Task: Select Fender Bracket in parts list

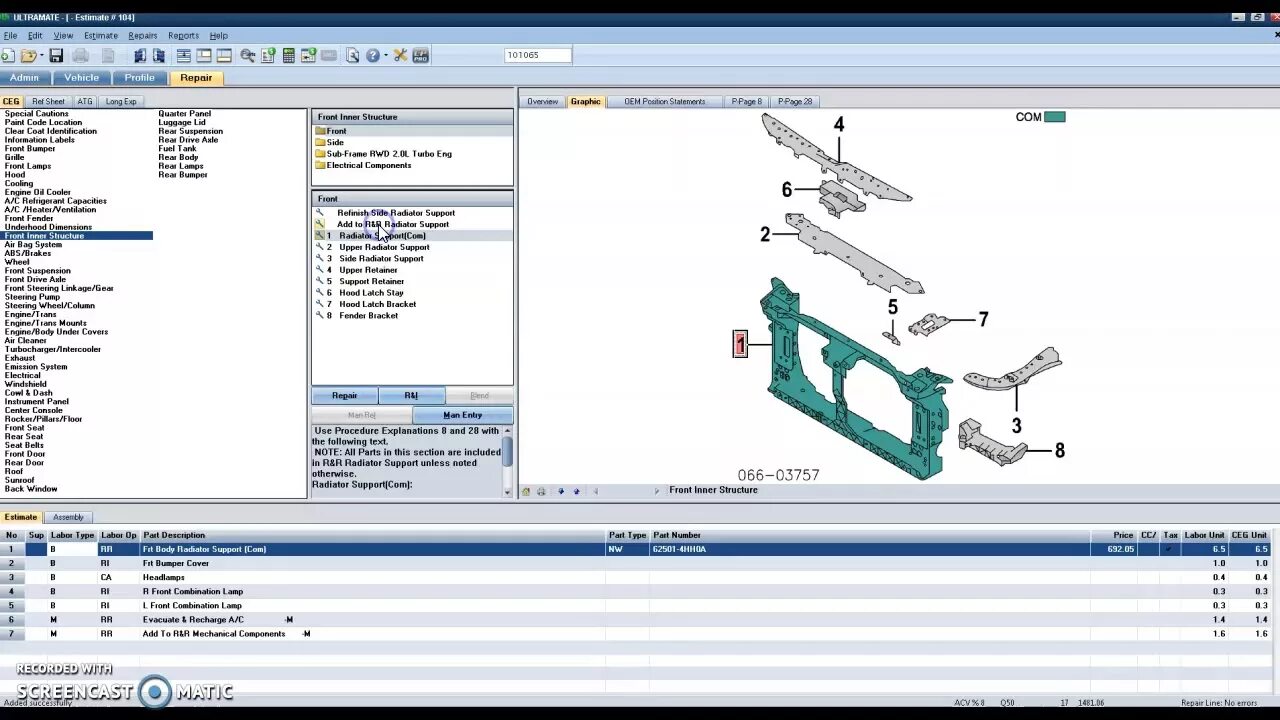Action: coord(368,316)
